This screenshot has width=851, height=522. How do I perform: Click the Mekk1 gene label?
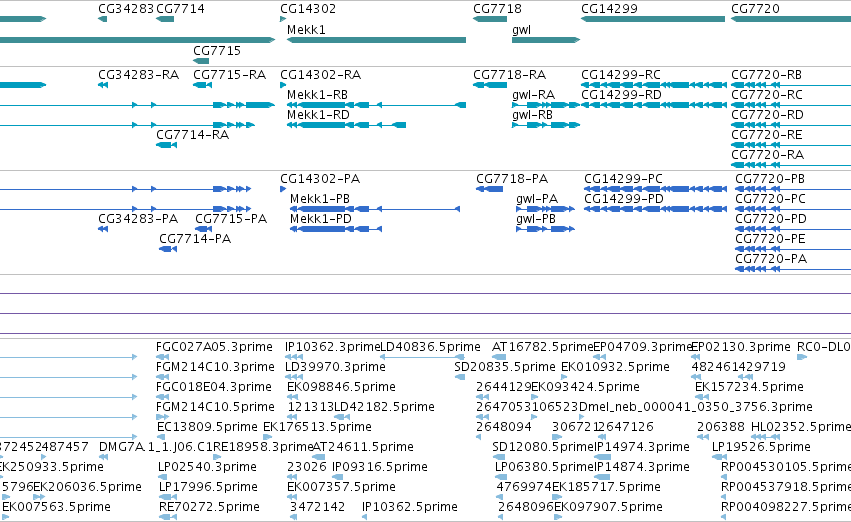tap(306, 30)
